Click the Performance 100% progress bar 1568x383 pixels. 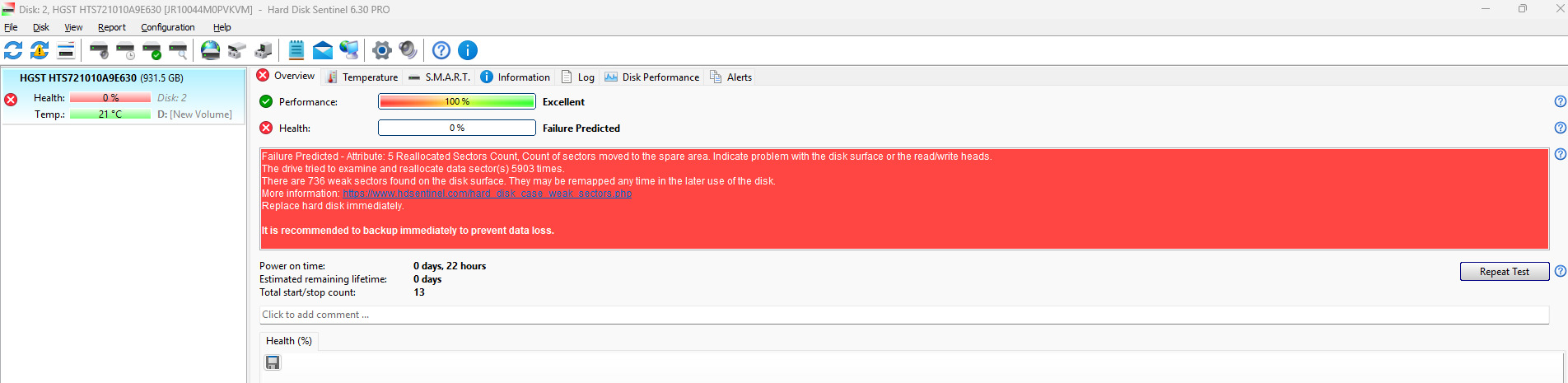pyautogui.click(x=456, y=102)
